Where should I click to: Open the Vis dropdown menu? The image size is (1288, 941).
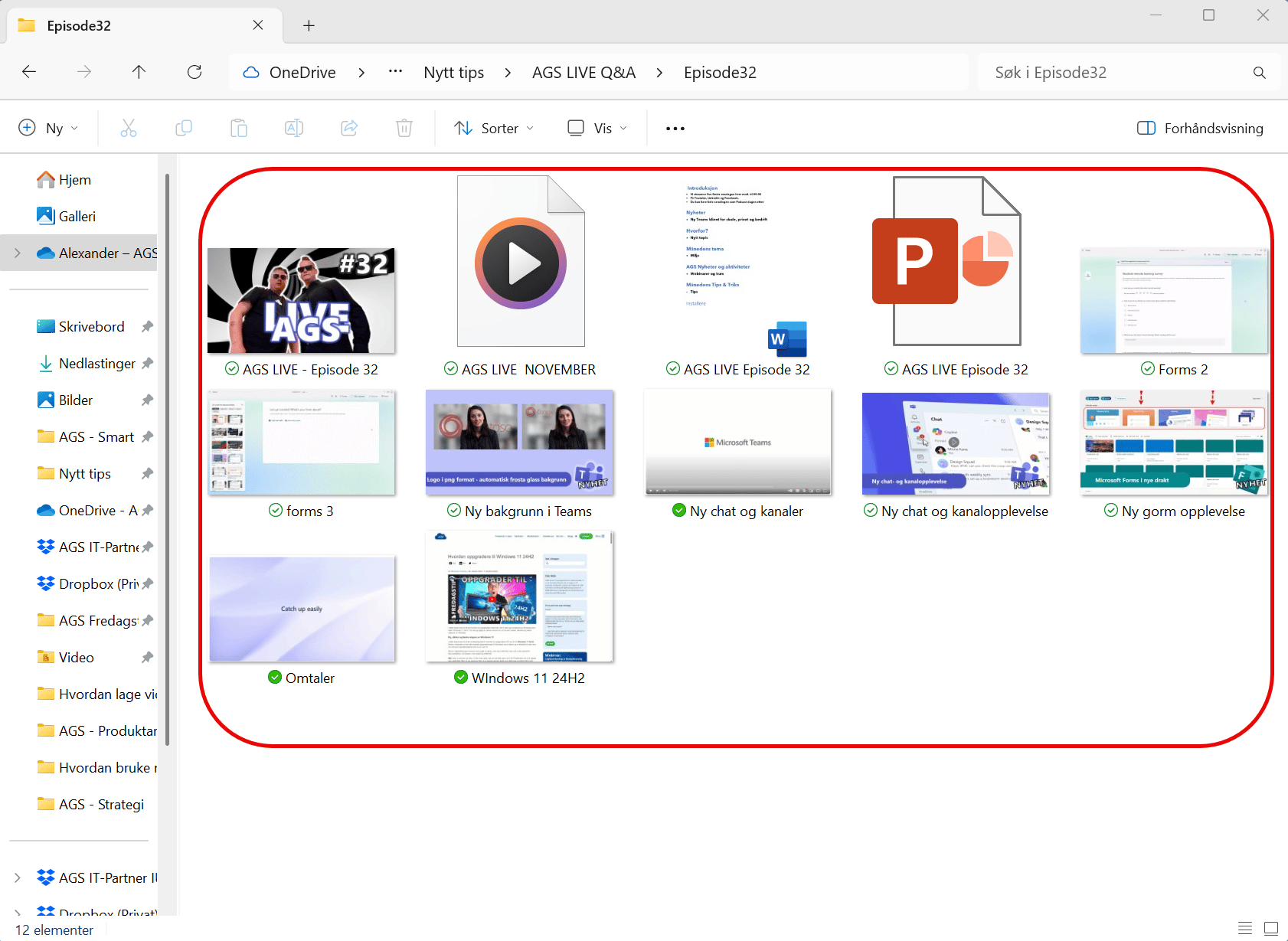597,128
